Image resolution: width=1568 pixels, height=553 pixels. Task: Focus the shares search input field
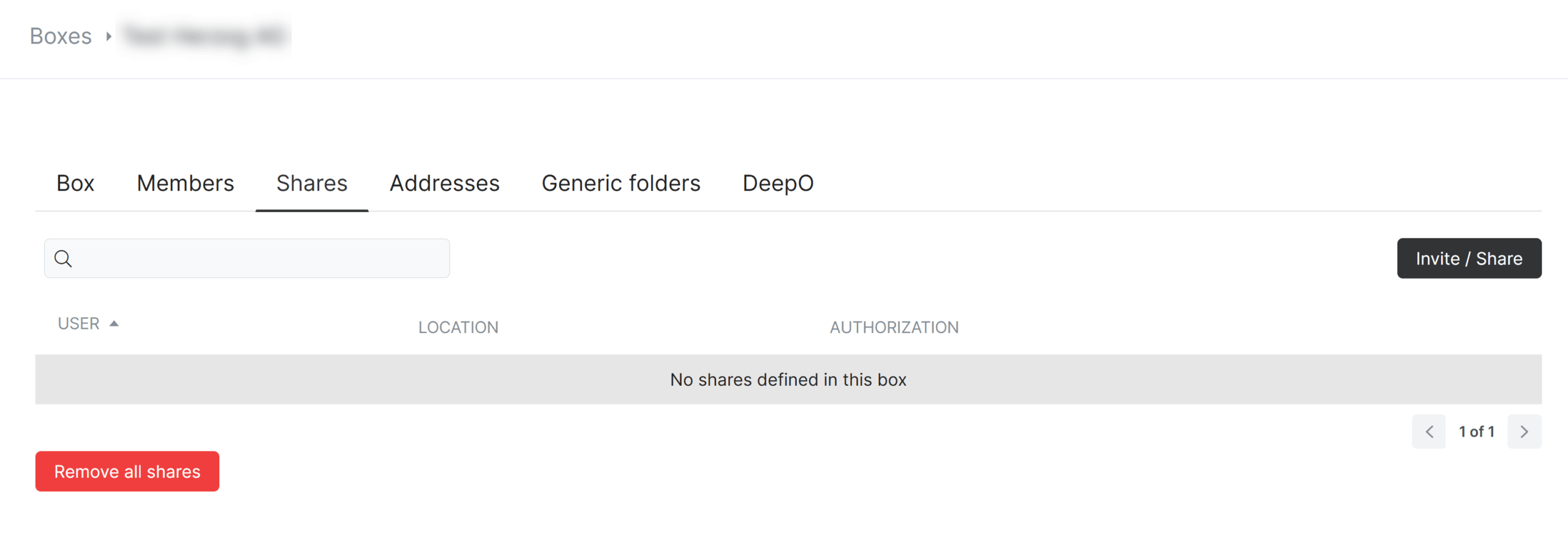click(x=247, y=258)
